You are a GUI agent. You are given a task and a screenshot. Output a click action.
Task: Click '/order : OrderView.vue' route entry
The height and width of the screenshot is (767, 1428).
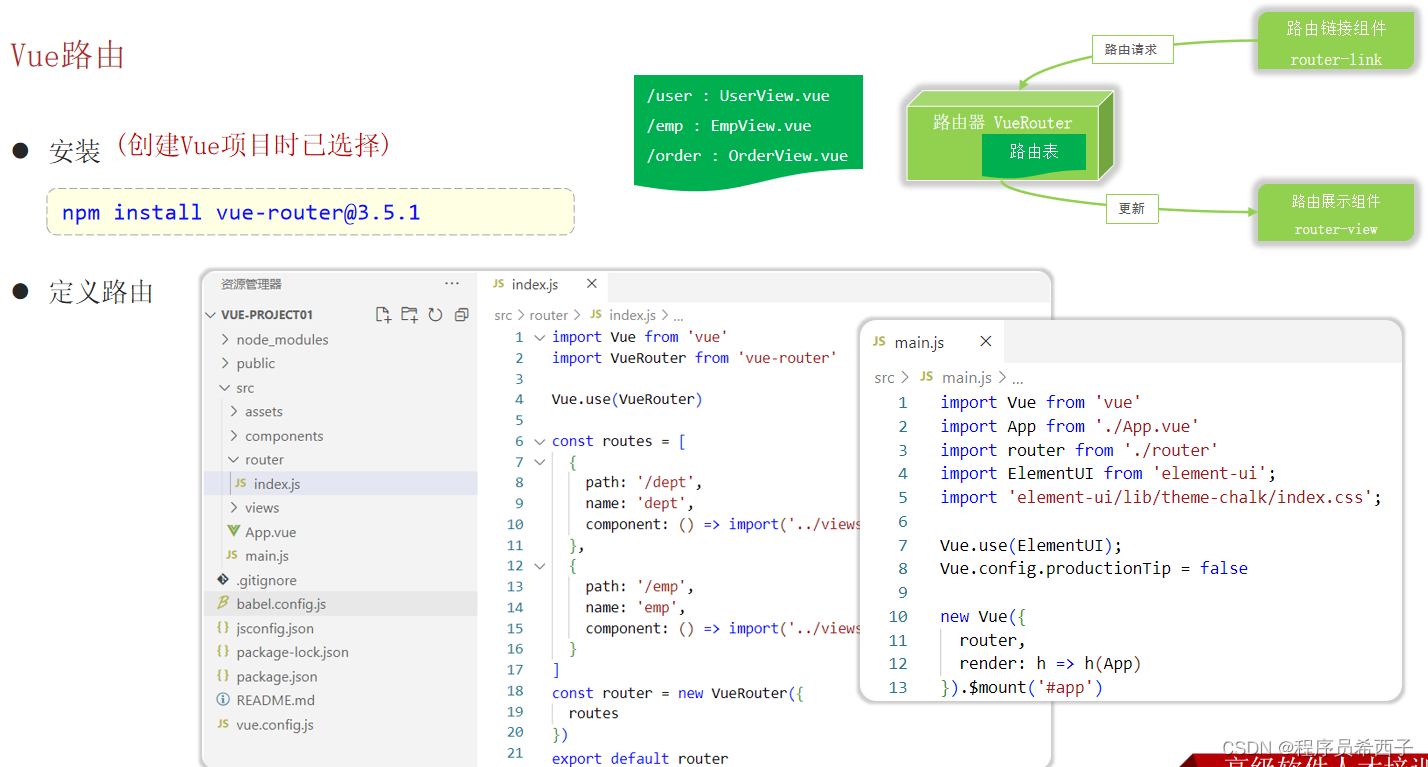[747, 156]
